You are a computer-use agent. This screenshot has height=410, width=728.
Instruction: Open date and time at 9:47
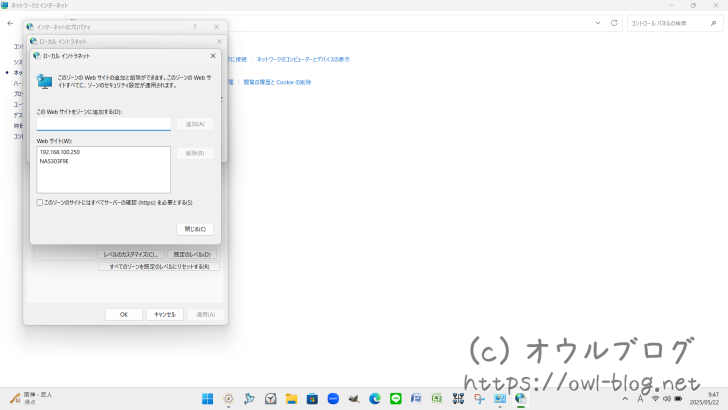point(704,398)
